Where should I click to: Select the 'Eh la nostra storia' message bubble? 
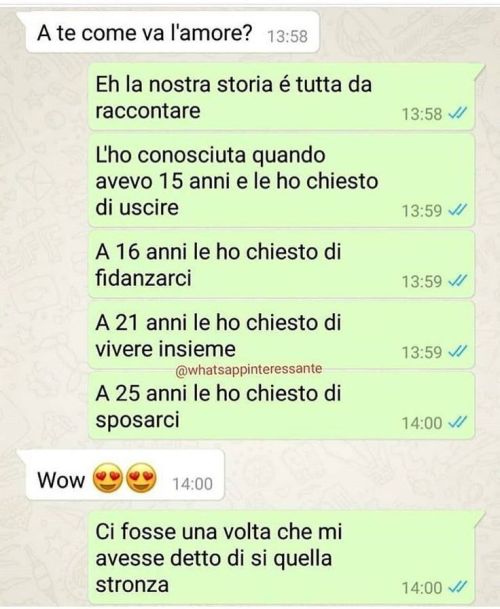[x=282, y=97]
